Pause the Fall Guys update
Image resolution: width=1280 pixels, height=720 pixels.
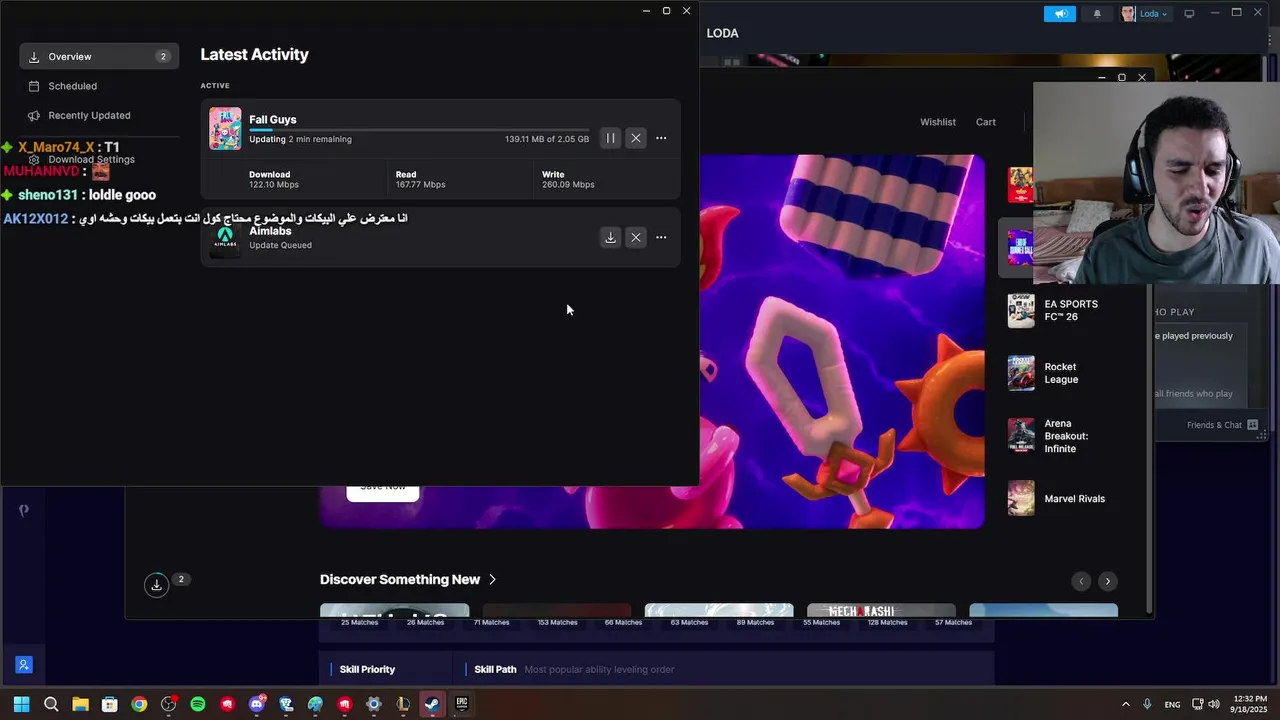pyautogui.click(x=610, y=138)
